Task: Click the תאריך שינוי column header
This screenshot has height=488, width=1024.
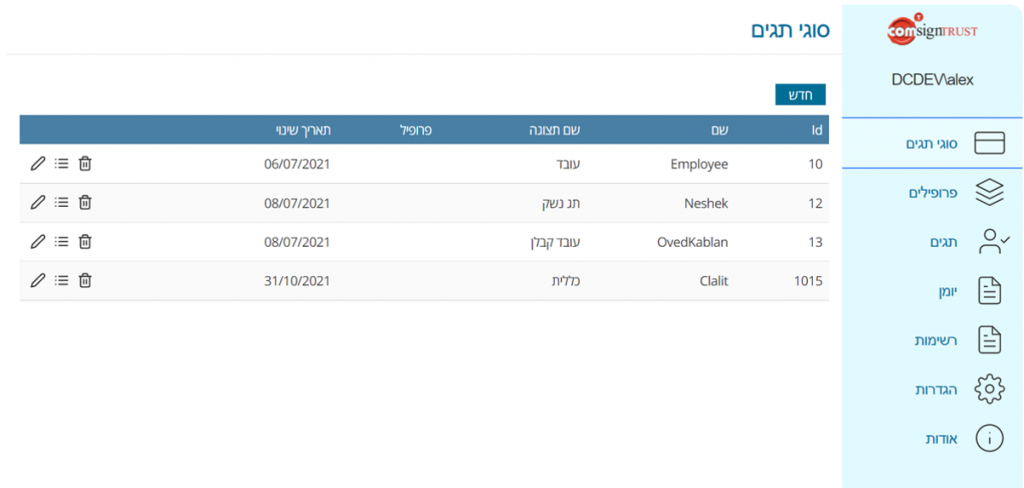Action: click(x=303, y=130)
